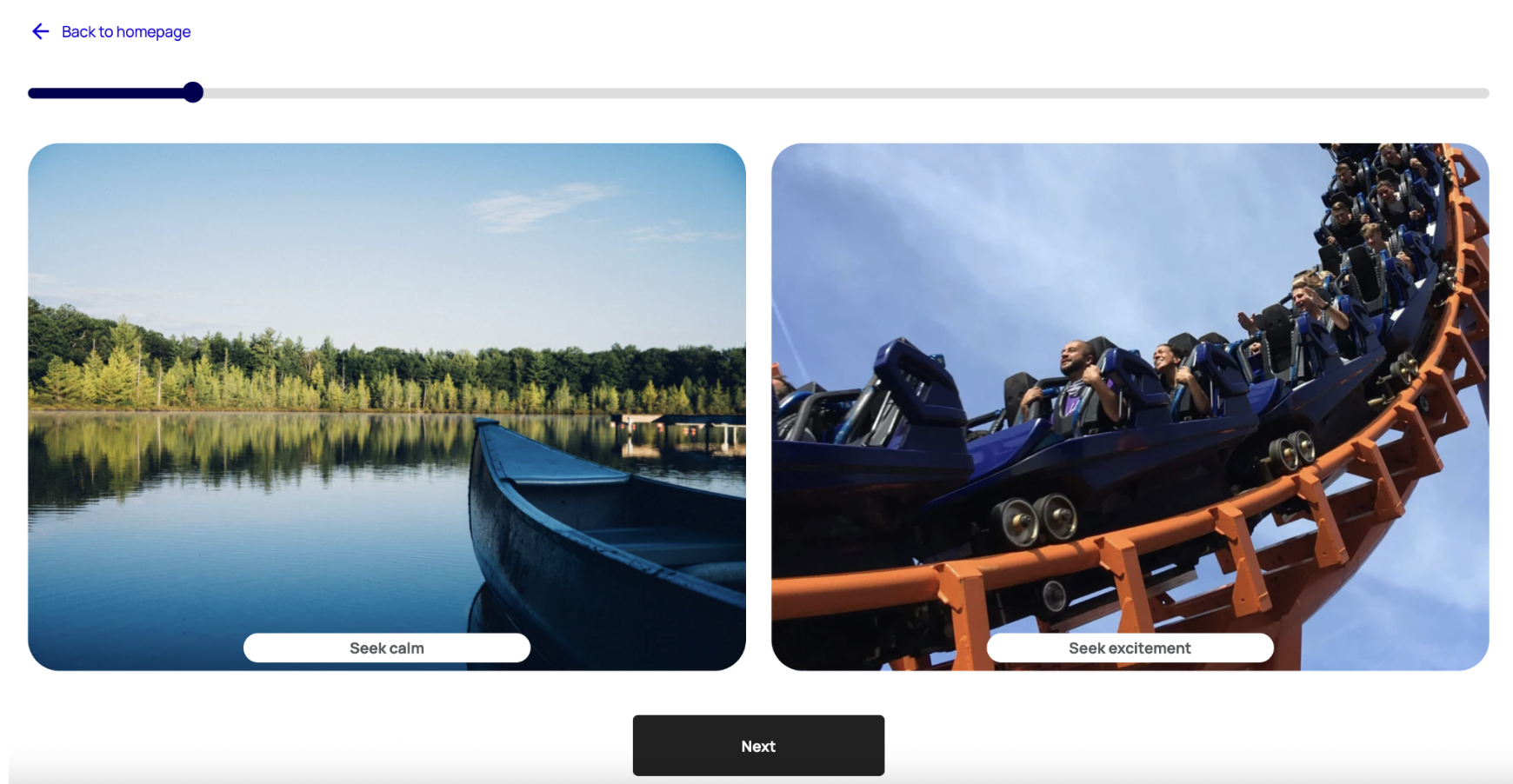1513x784 pixels.
Task: Click the progress slider handle
Action: point(193,92)
